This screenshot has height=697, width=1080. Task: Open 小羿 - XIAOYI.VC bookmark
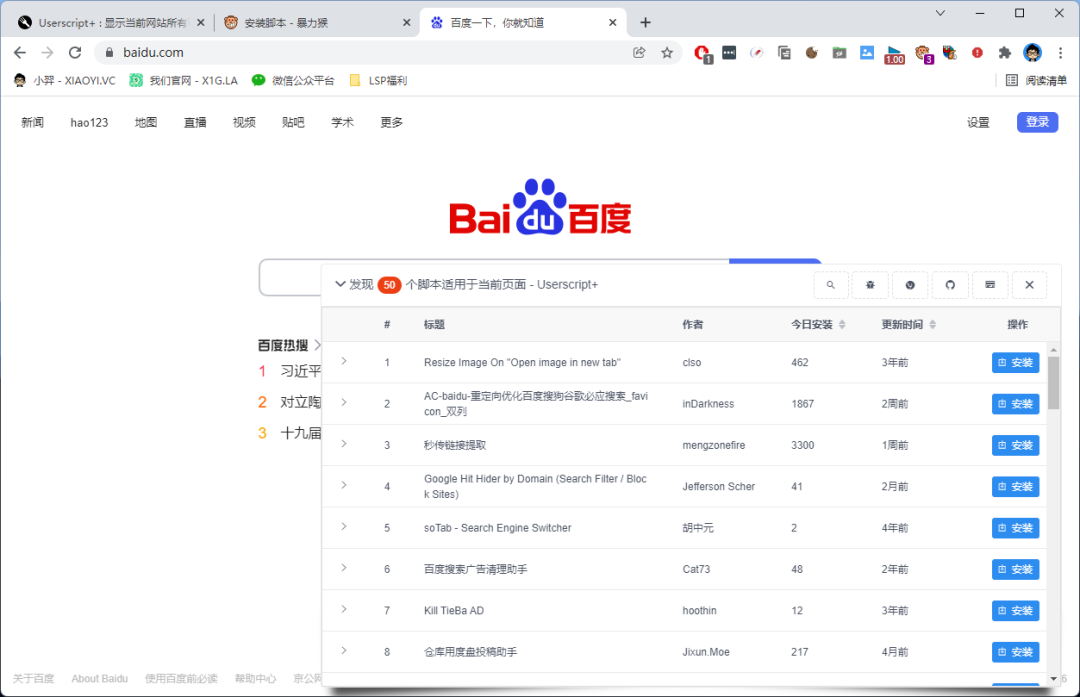[65, 81]
